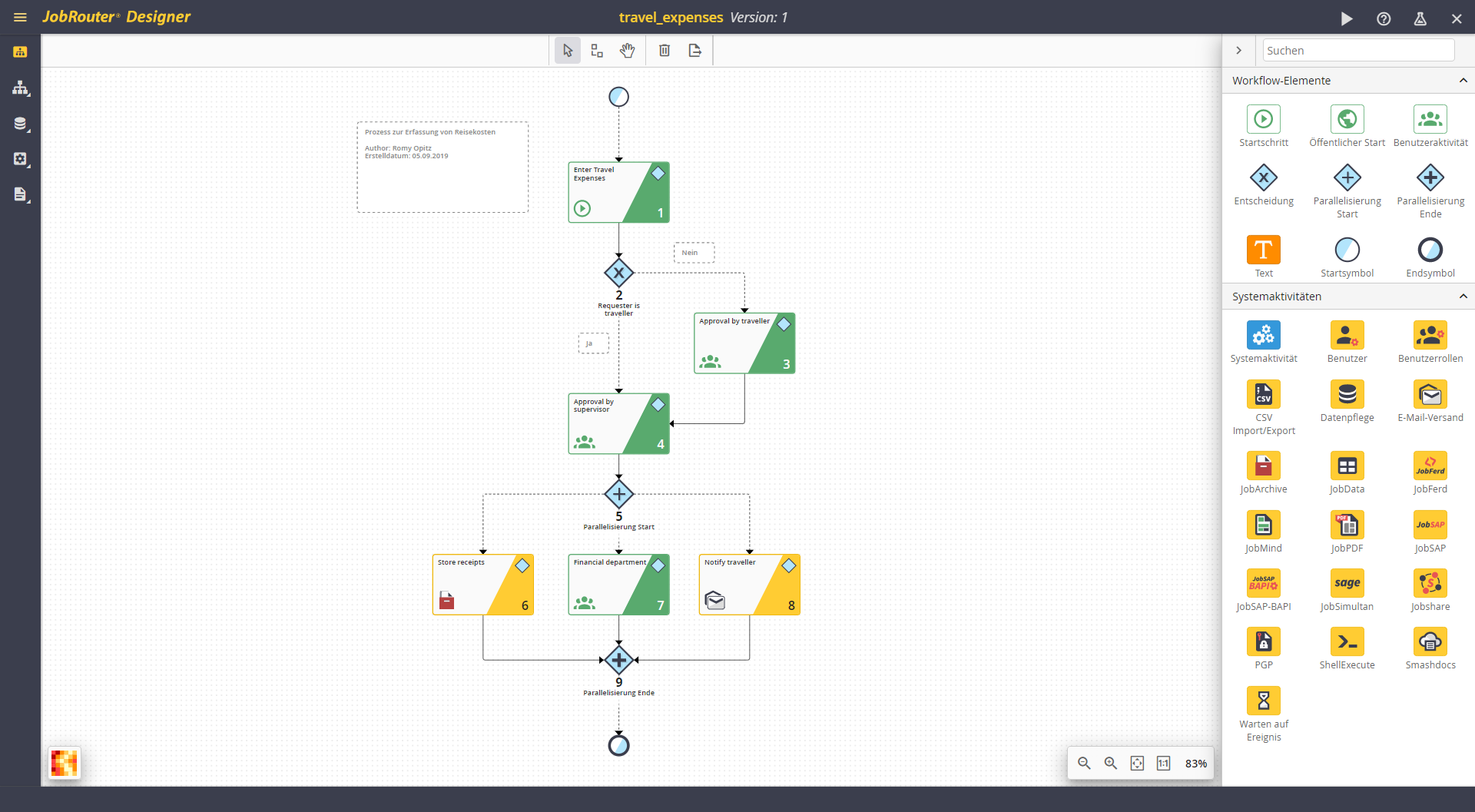Screen dimensions: 1475x812
Task: Zoom out the canvas
Action: (x=1084, y=763)
